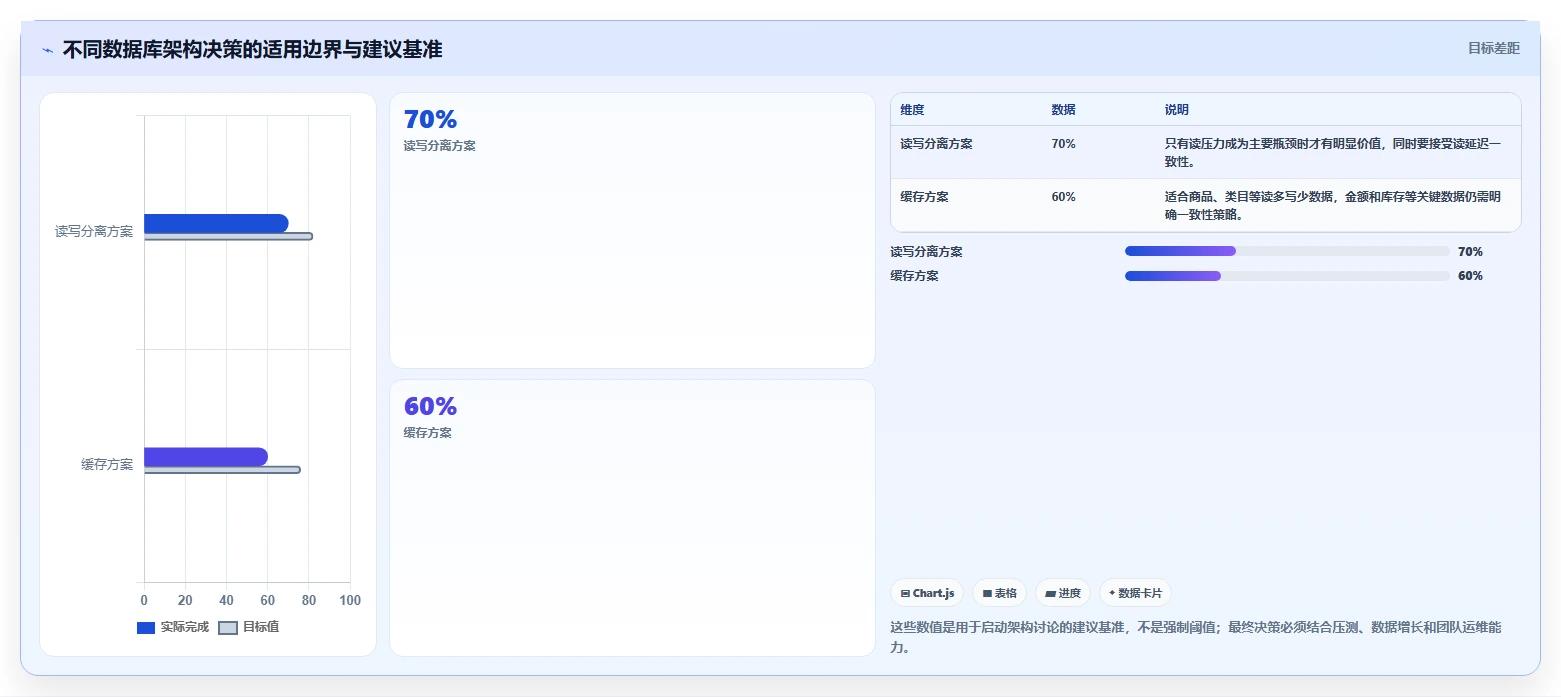Click the 缓存方案 description text in table
Image resolution: width=1561 pixels, height=697 pixels.
(x=1333, y=206)
